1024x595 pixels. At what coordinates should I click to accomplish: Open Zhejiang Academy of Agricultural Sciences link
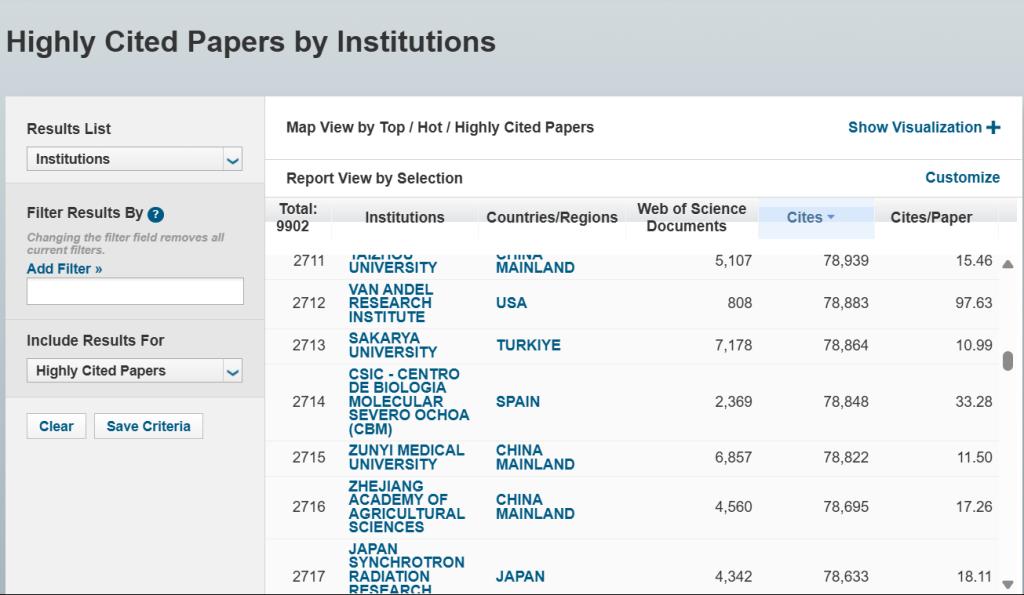pos(406,506)
